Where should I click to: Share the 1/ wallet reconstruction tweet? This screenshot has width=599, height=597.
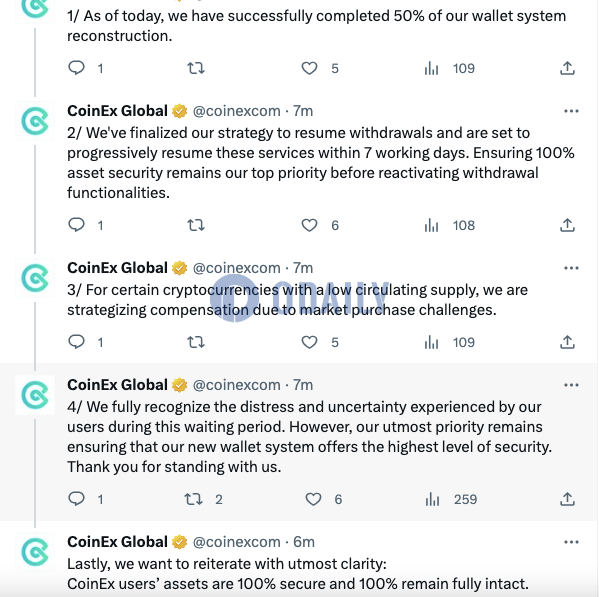pos(567,68)
